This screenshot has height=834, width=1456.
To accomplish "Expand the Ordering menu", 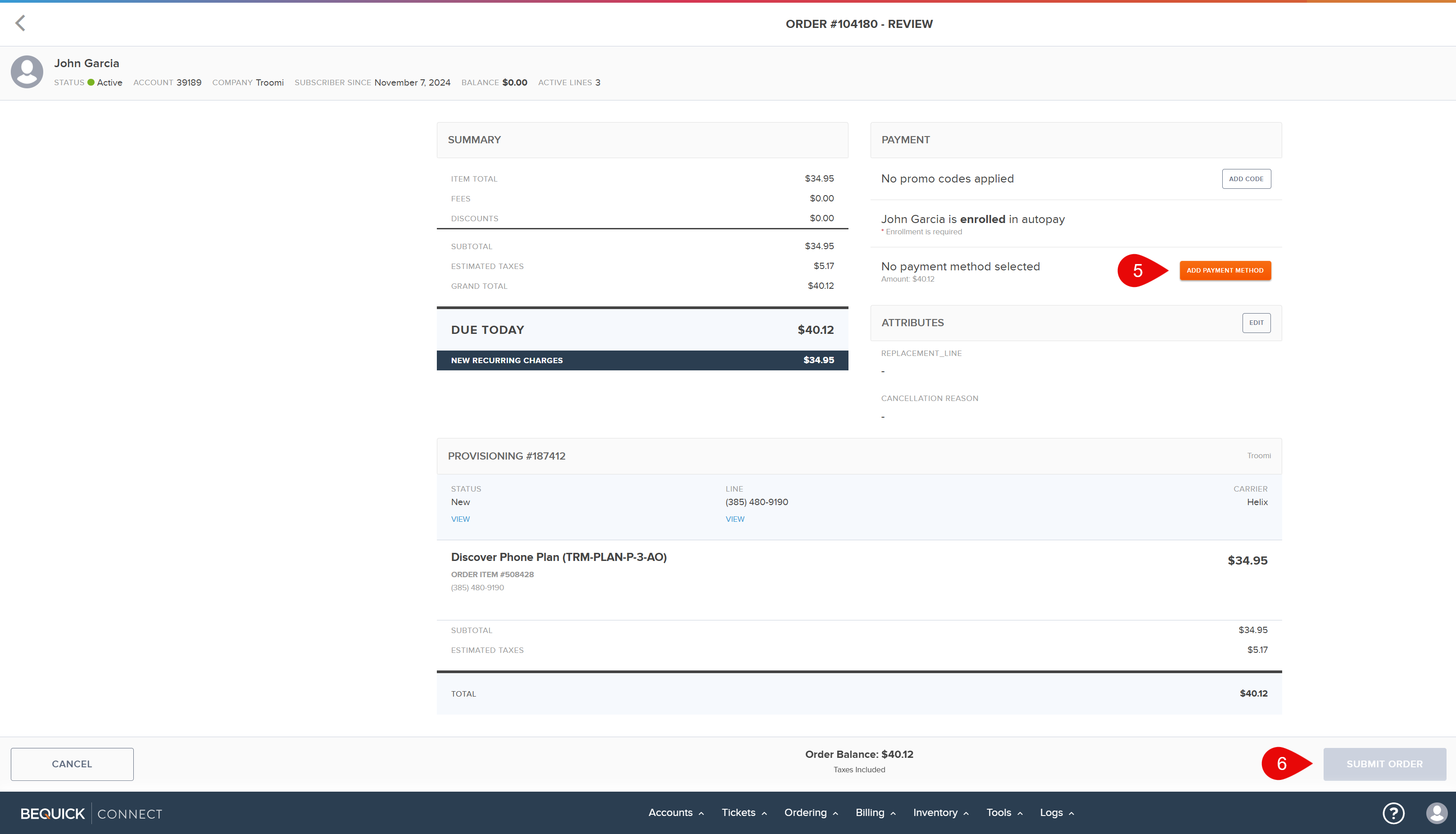I will coord(811,813).
